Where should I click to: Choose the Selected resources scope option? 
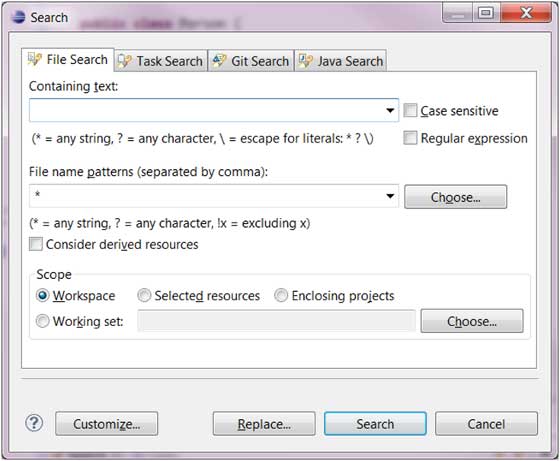pos(144,296)
